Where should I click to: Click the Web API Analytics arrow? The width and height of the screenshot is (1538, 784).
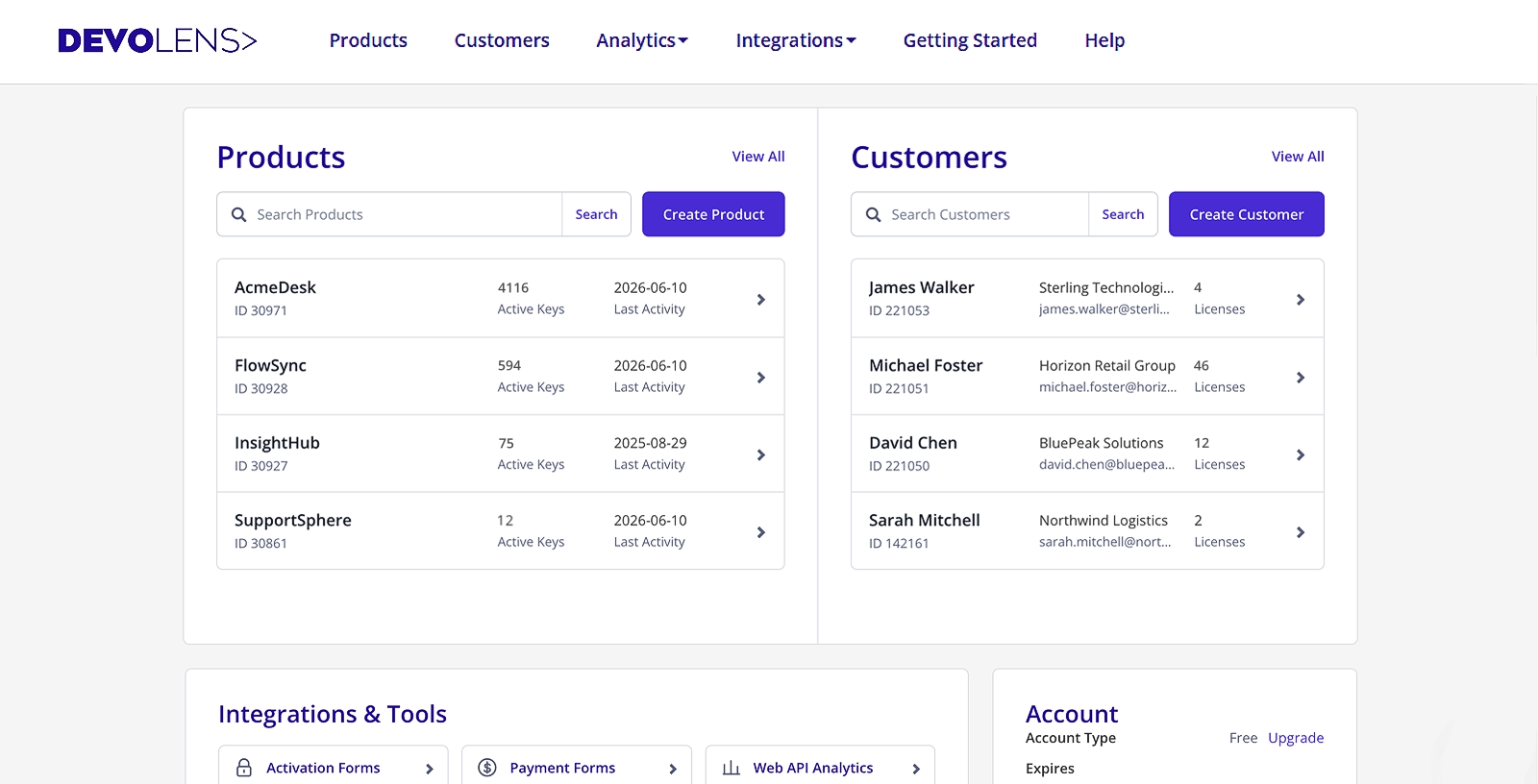[x=916, y=769]
